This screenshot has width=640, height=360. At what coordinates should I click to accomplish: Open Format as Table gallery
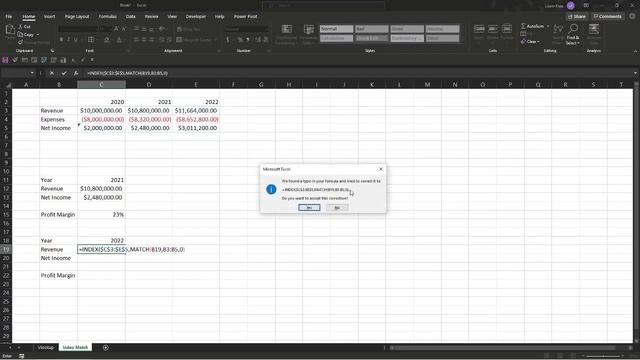pyautogui.click(x=309, y=33)
